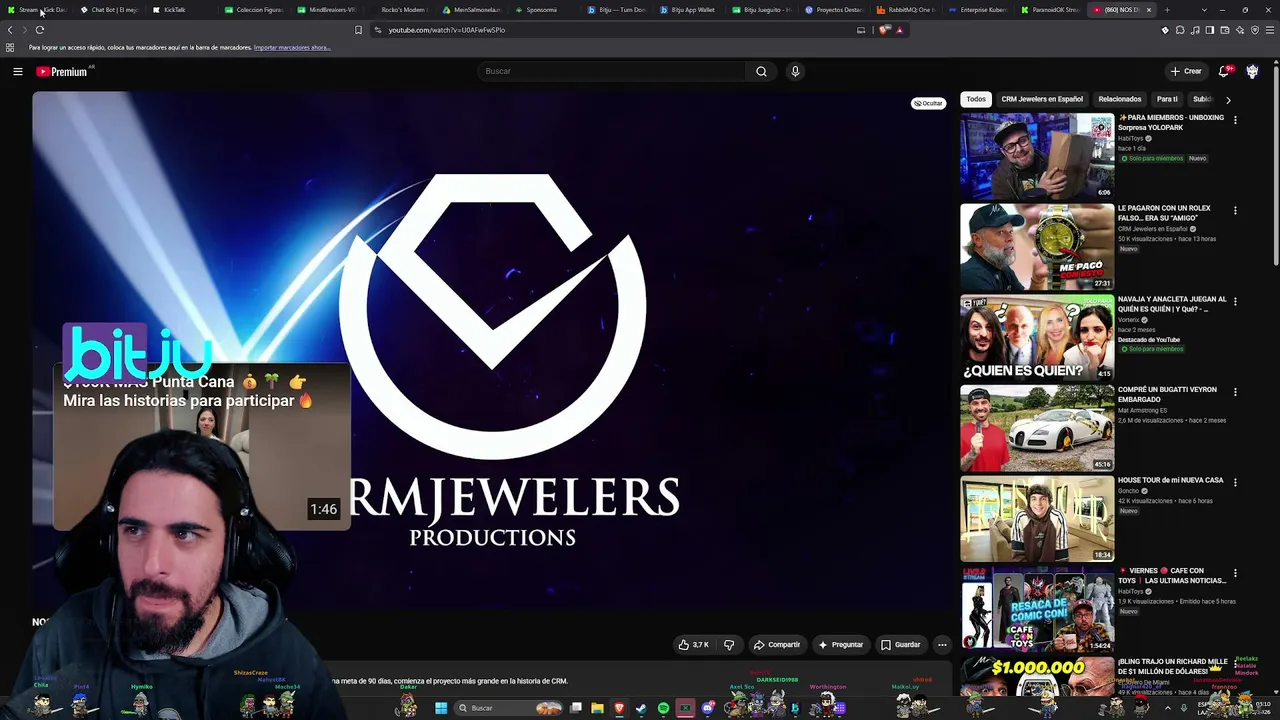1280x720 pixels.
Task: Click the Crear button
Action: [x=1186, y=71]
